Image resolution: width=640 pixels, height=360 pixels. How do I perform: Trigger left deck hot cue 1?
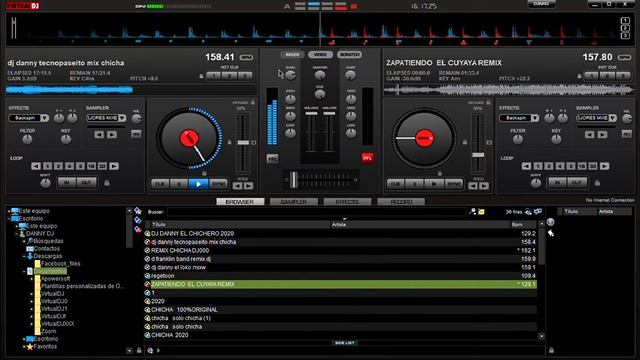coord(213,76)
